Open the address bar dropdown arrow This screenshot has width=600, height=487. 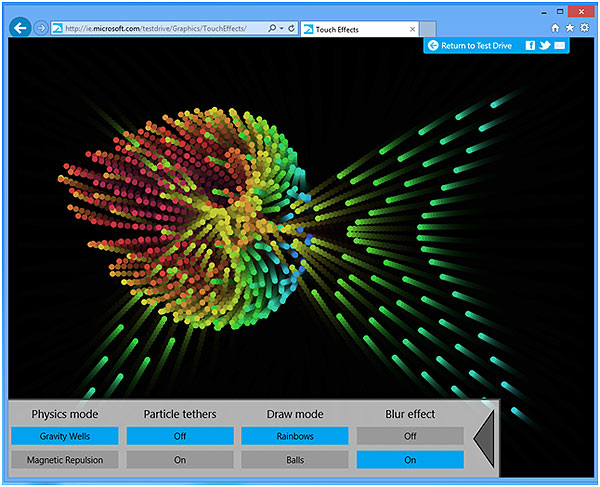tap(281, 29)
